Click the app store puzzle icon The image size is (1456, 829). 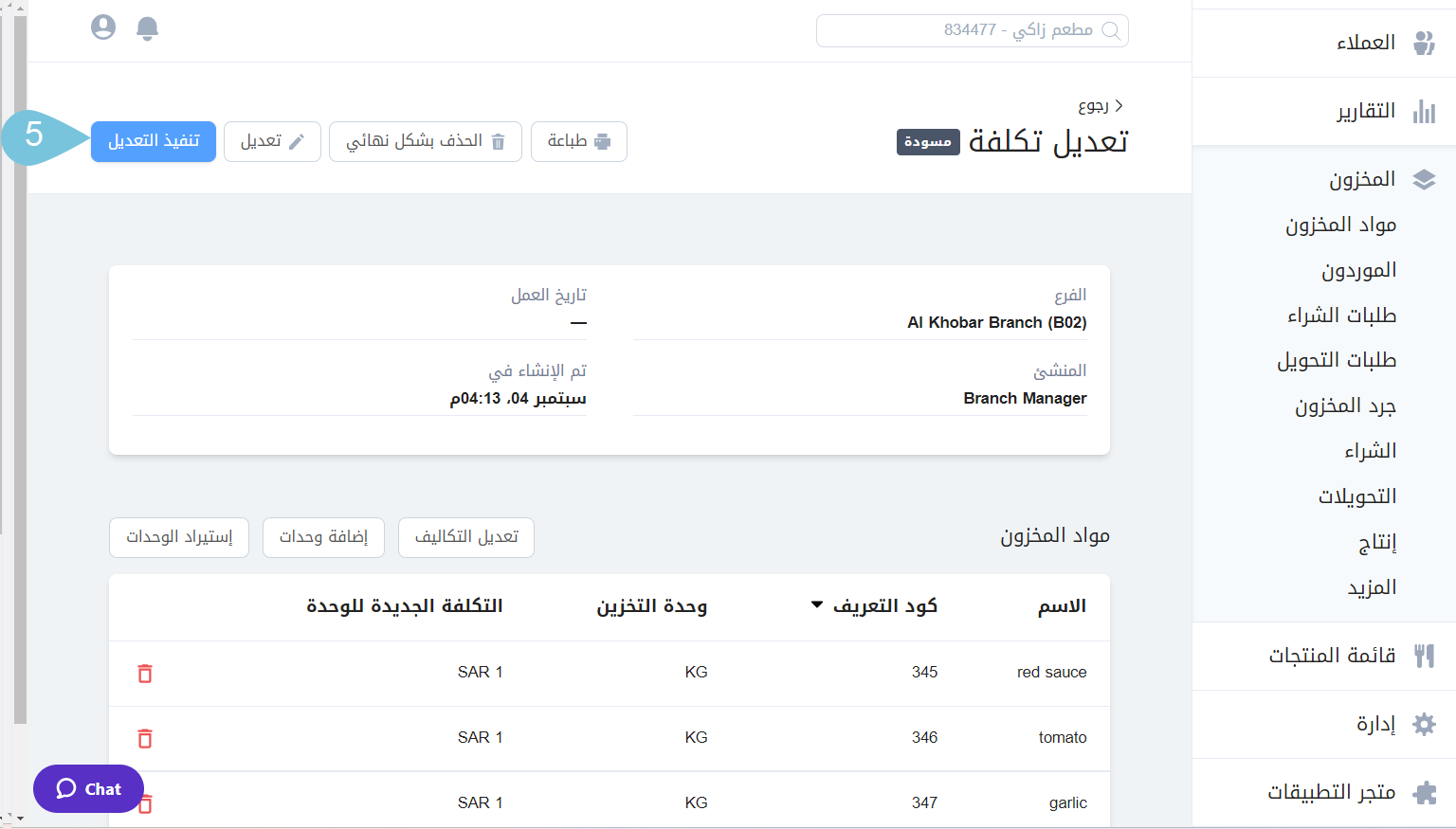pyautogui.click(x=1424, y=793)
